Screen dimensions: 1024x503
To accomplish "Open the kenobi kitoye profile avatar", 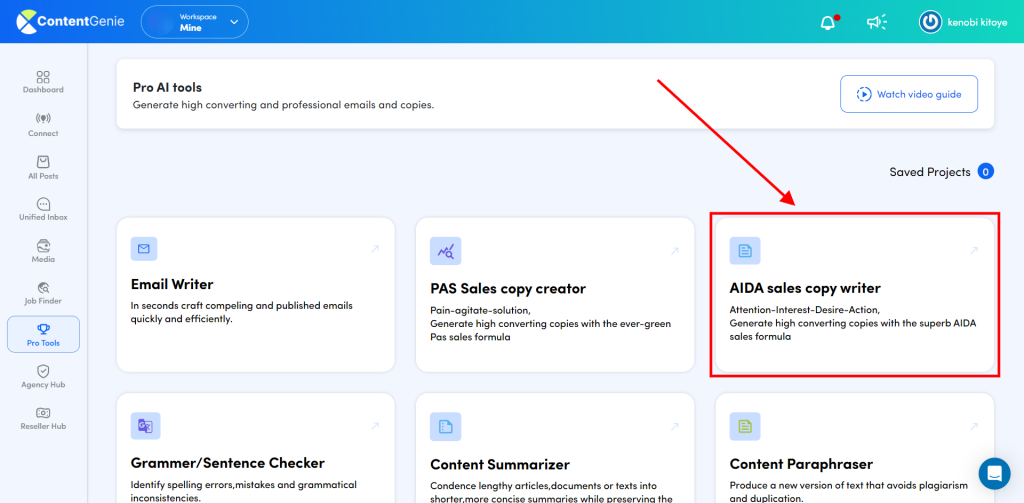I will pyautogui.click(x=930, y=22).
